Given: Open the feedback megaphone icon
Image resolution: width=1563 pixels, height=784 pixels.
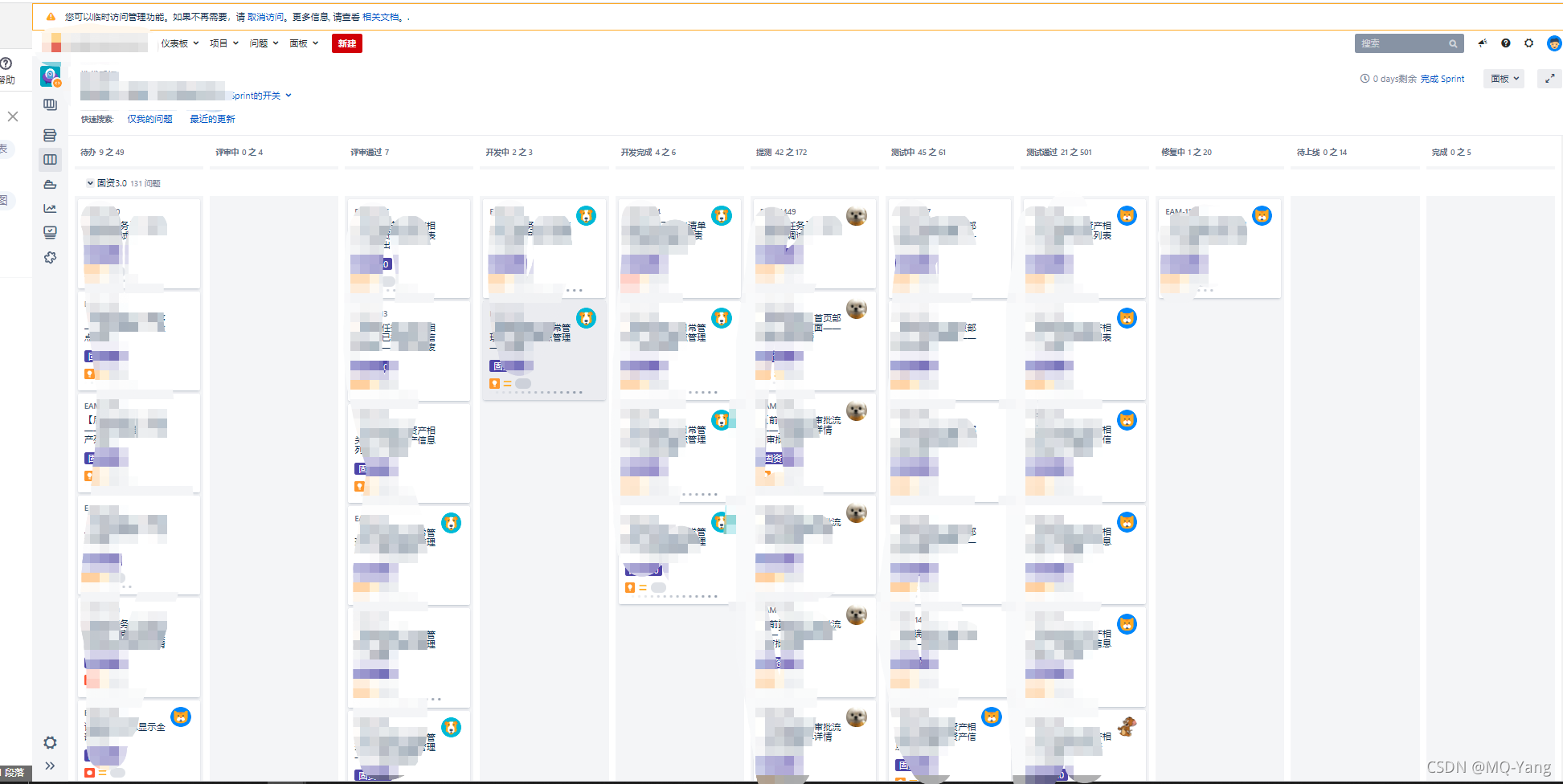Looking at the screenshot, I should pyautogui.click(x=1483, y=43).
